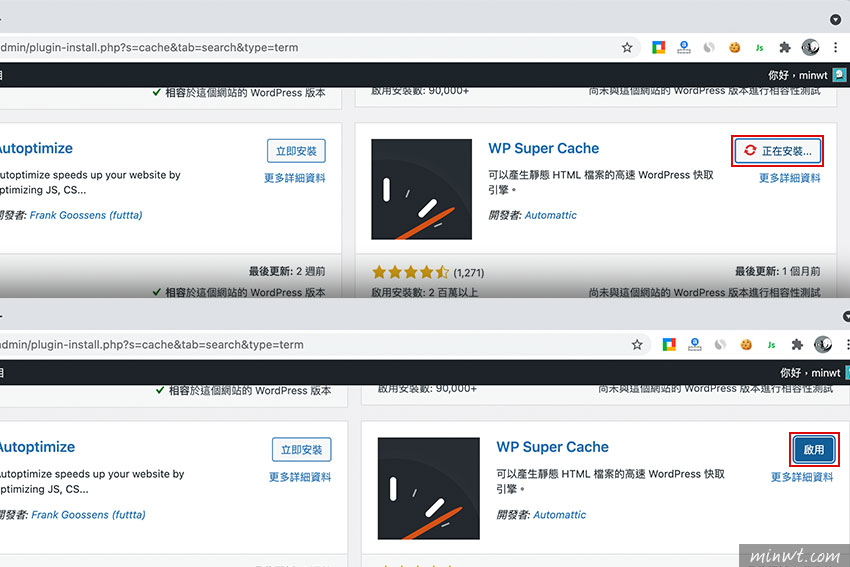Open 更多詳細資料 for Autoptimize in top window
The image size is (850, 567).
tap(294, 178)
